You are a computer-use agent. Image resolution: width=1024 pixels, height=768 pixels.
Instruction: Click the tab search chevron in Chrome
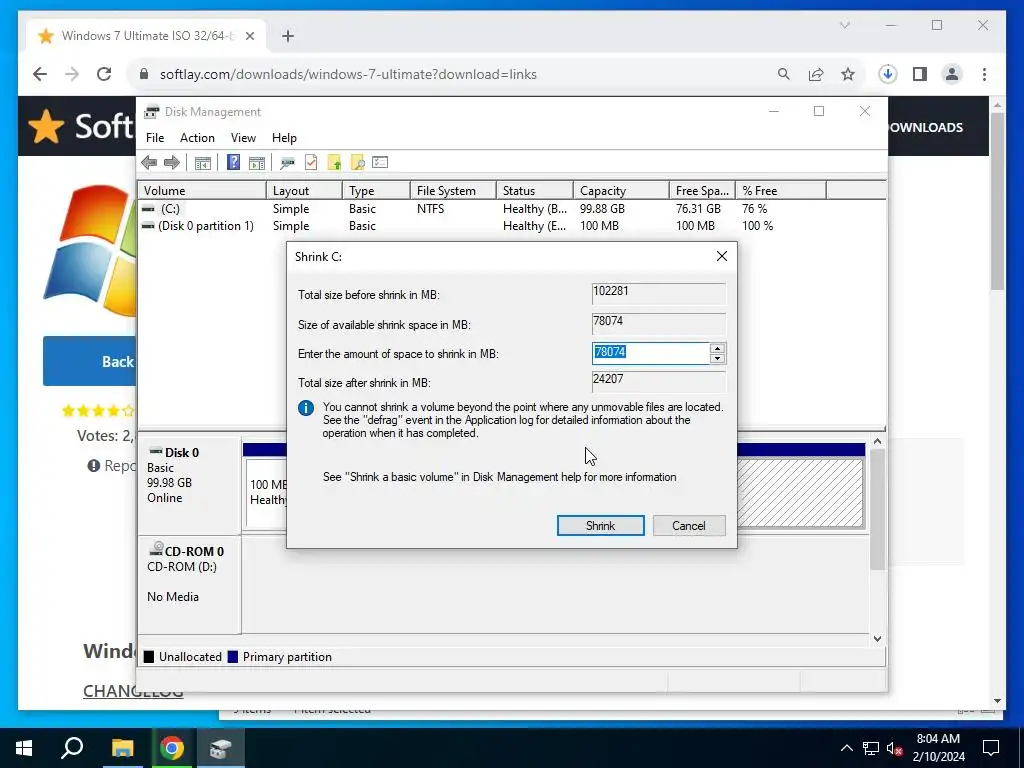tap(844, 25)
